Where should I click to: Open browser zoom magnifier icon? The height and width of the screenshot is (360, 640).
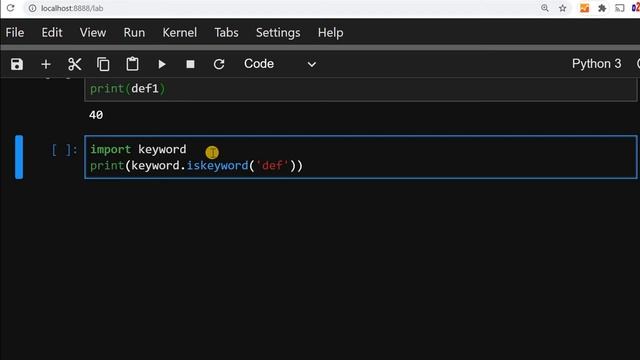[544, 8]
